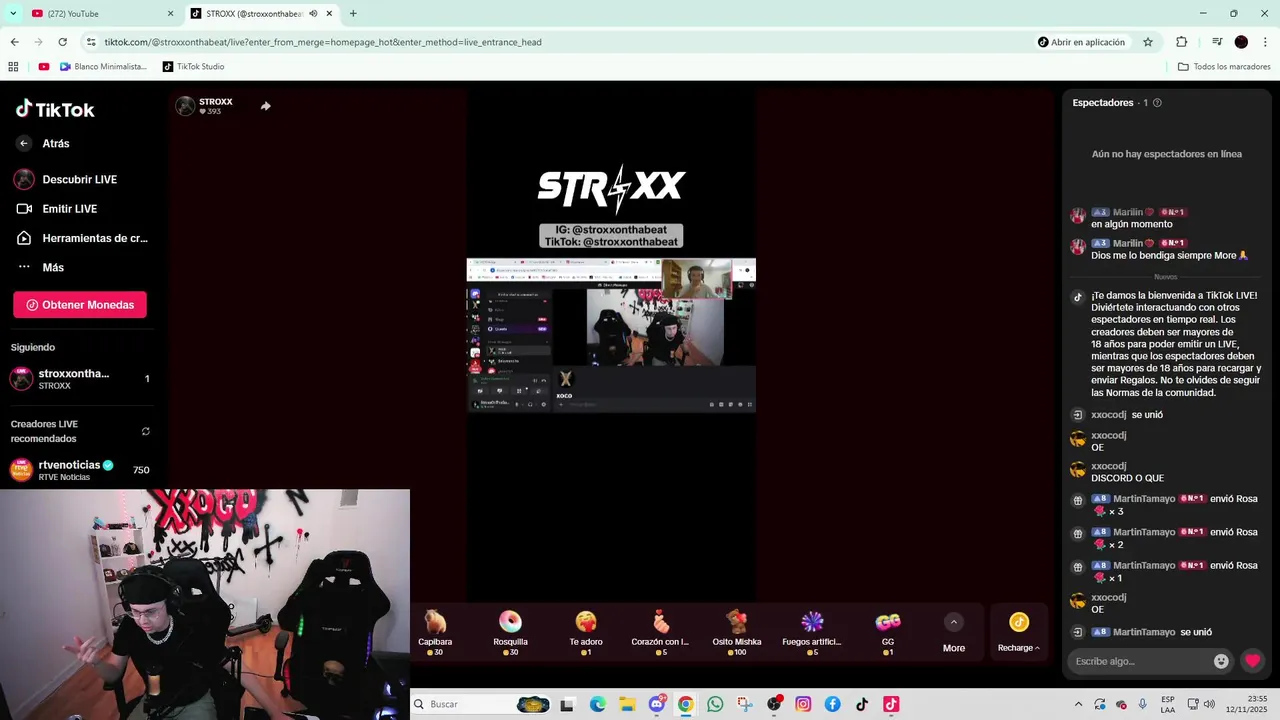
Task: Open rtvenoticias recommended LIVE creator
Action: pyautogui.click(x=79, y=470)
